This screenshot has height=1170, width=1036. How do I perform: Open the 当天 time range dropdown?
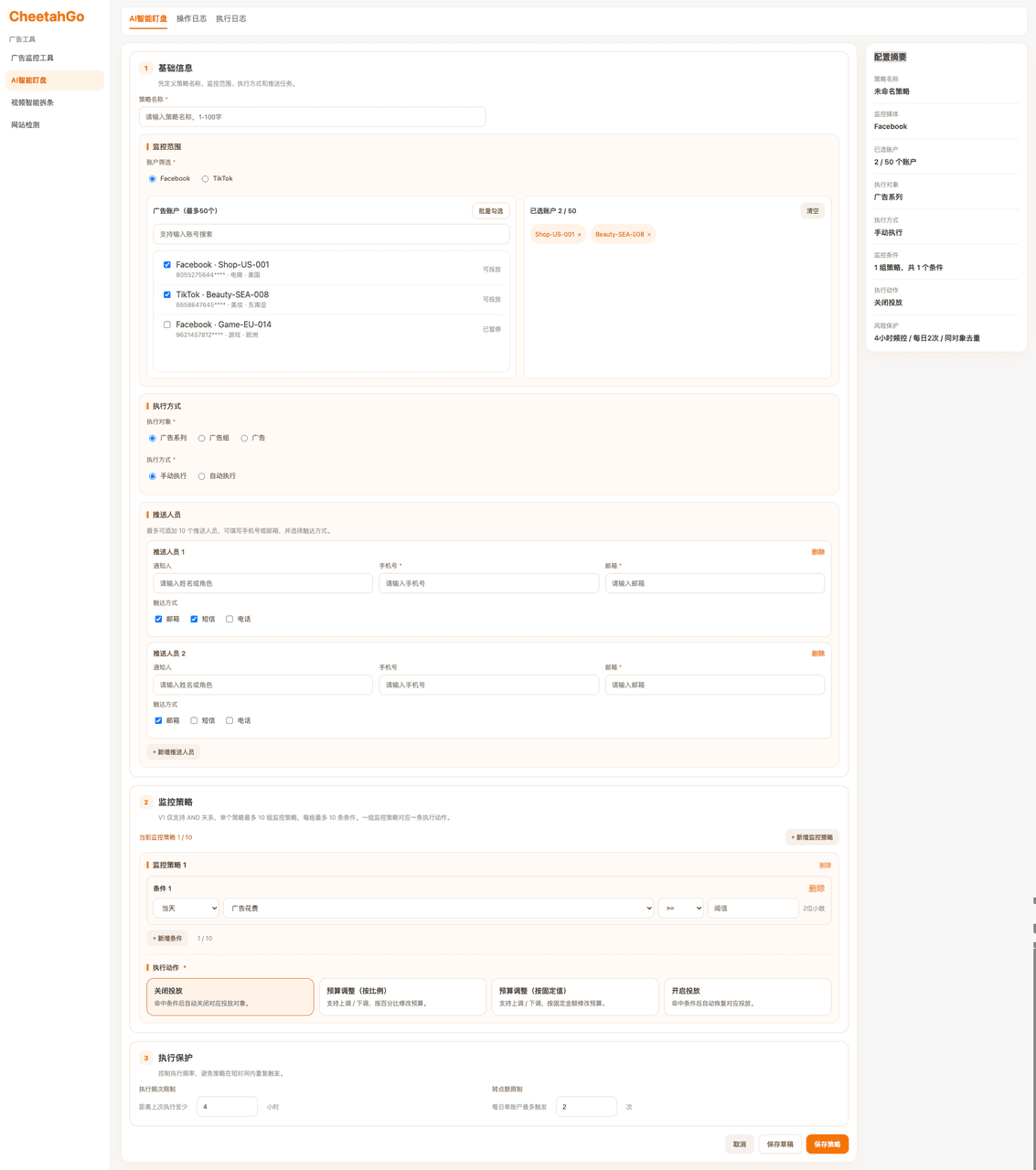pos(187,909)
